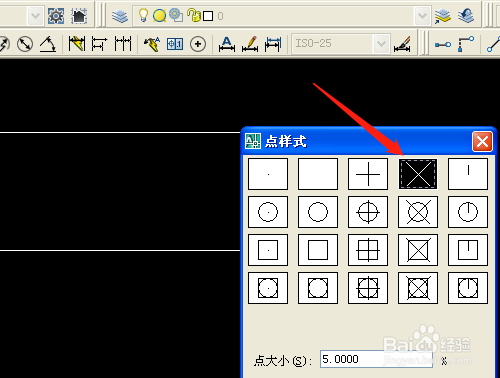Image resolution: width=500 pixels, height=378 pixels.
Task: Choose the plain plus-cross point style
Action: [x=368, y=174]
